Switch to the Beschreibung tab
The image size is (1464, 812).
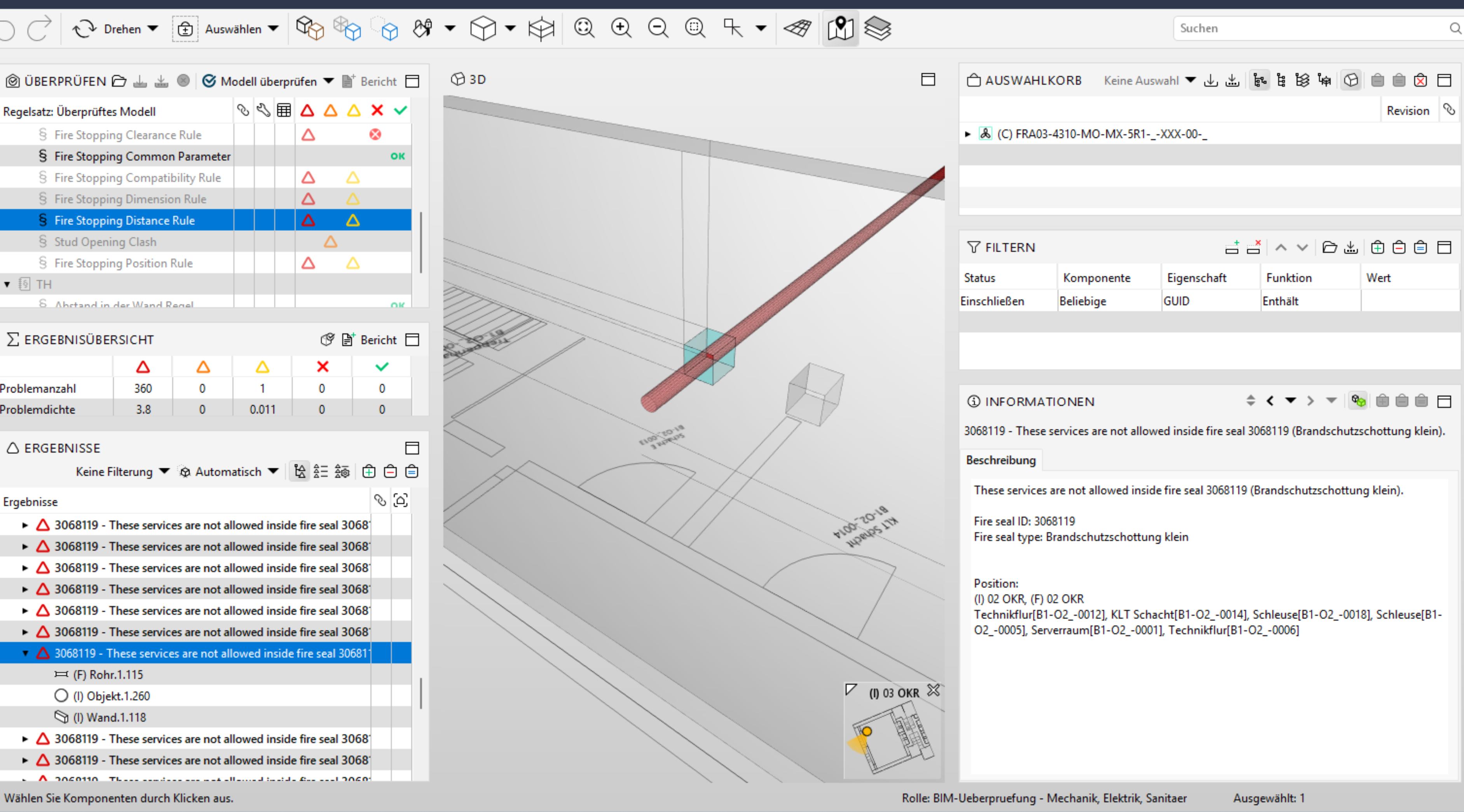click(x=1001, y=460)
